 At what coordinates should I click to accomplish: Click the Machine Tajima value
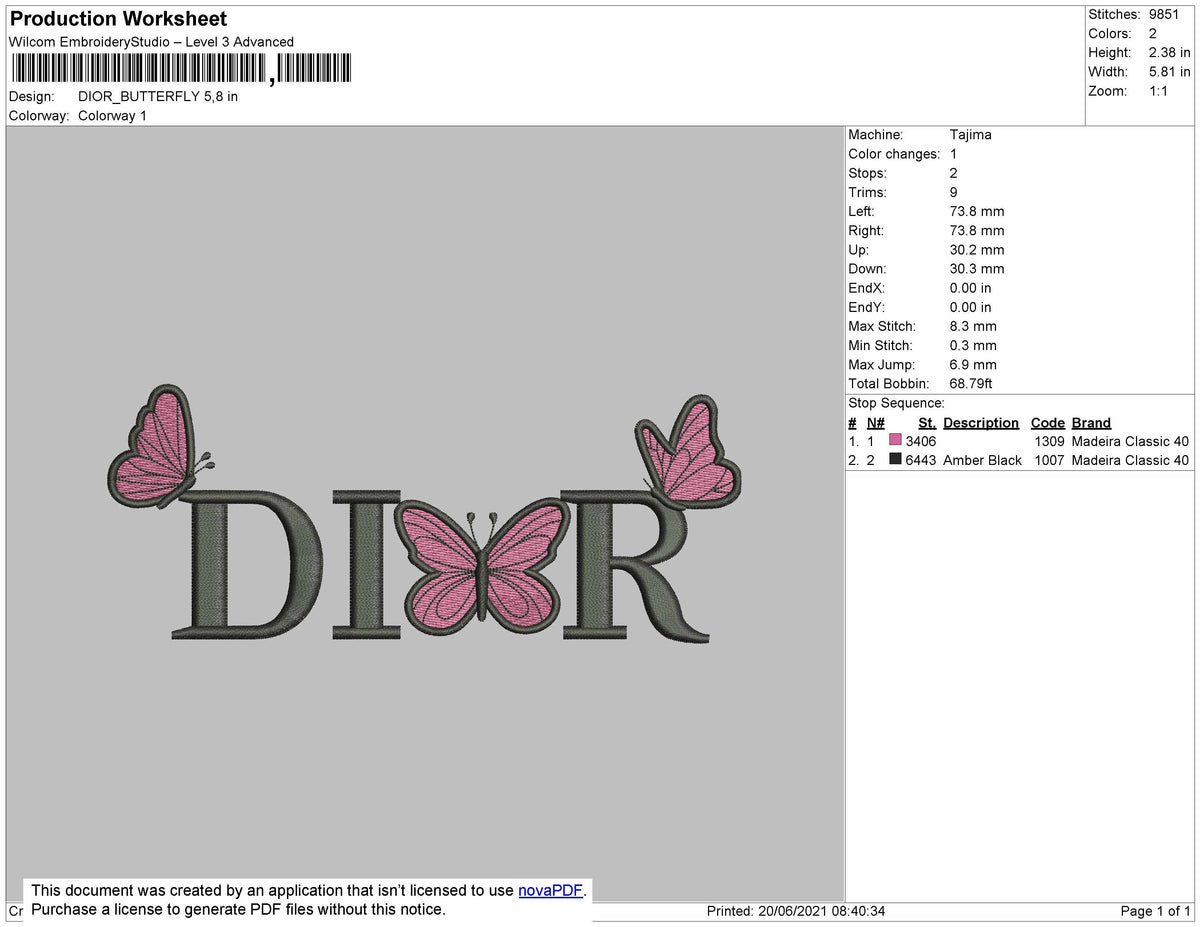(x=969, y=134)
